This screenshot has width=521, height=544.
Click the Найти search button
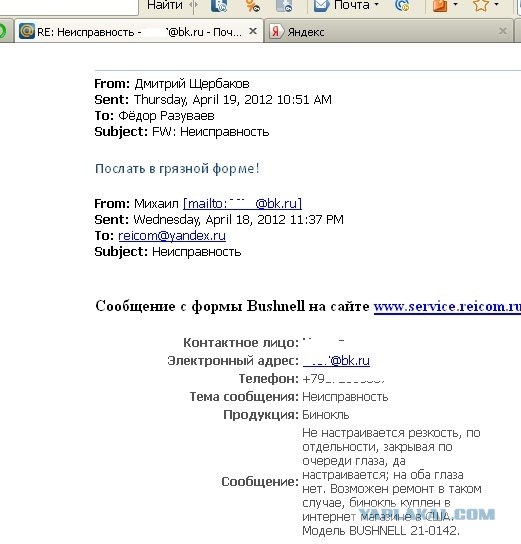165,5
